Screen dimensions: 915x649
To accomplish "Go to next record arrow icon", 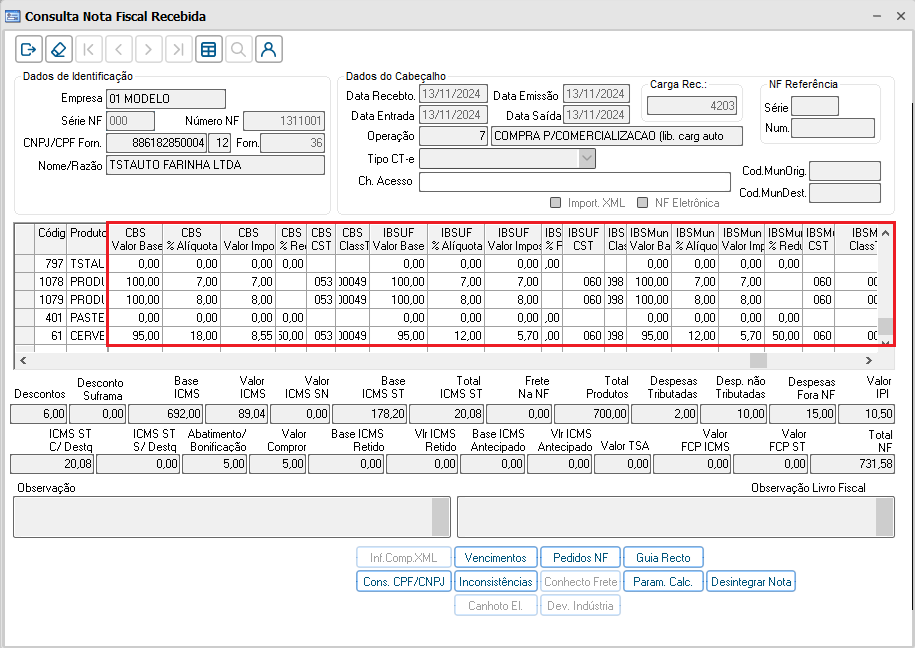I will (149, 49).
